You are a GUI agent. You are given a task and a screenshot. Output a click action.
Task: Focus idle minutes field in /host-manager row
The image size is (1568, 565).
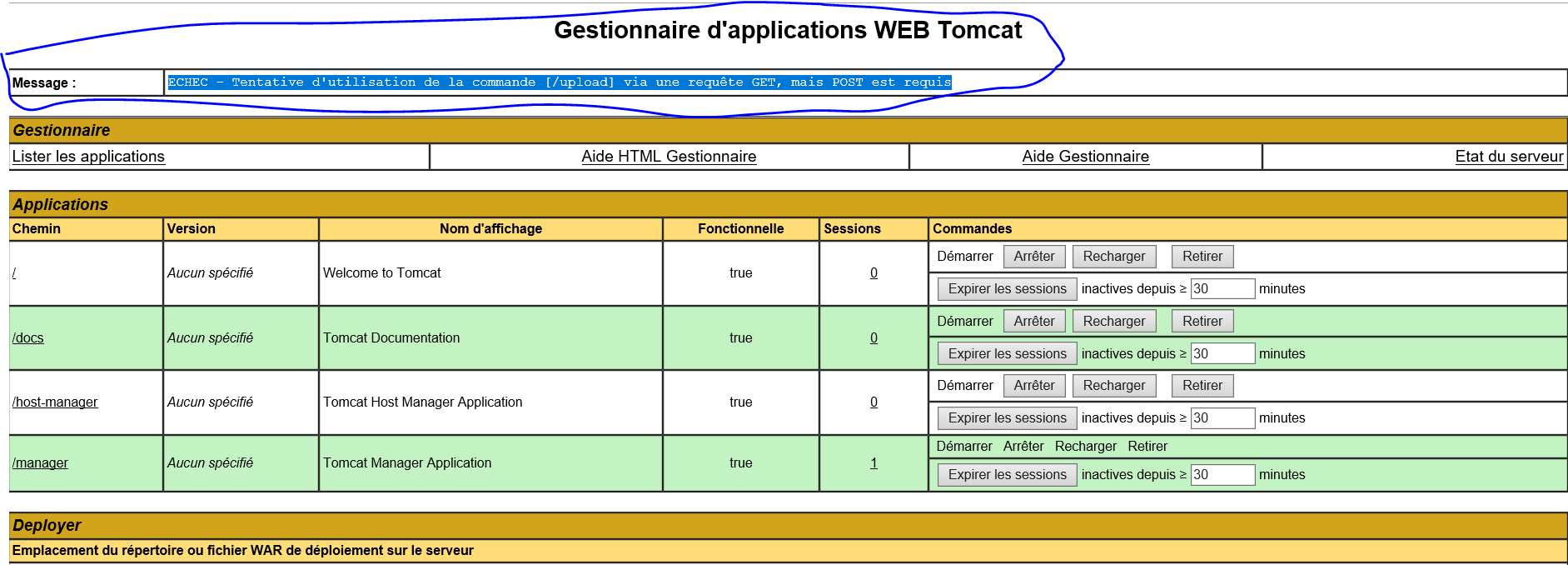[x=1222, y=418]
